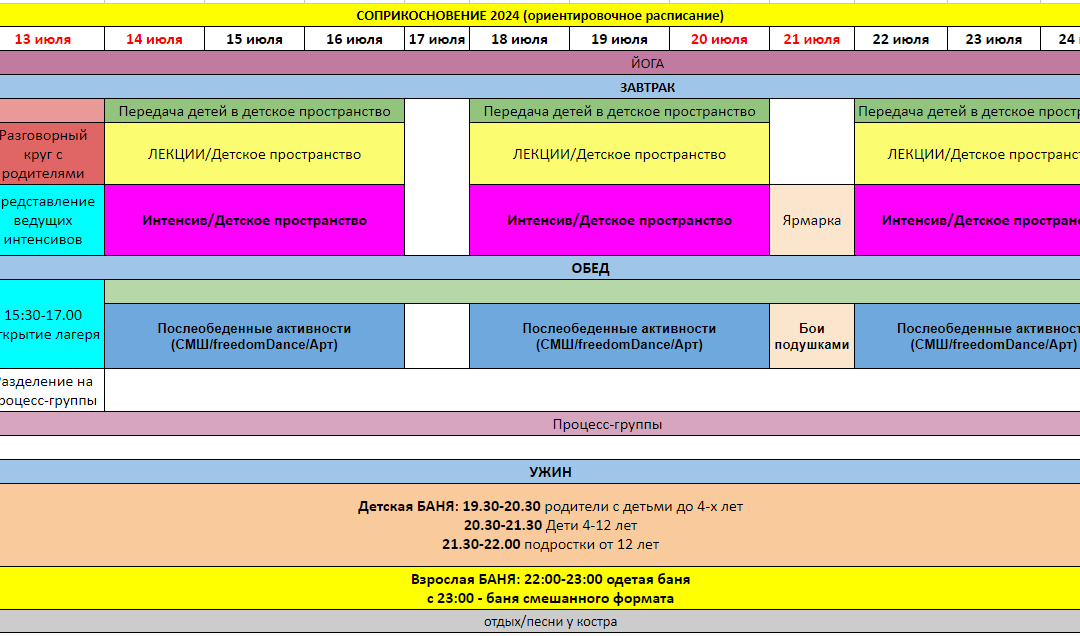The width and height of the screenshot is (1080, 636).
Task: Select the Ярмарка cell
Action: 811,220
